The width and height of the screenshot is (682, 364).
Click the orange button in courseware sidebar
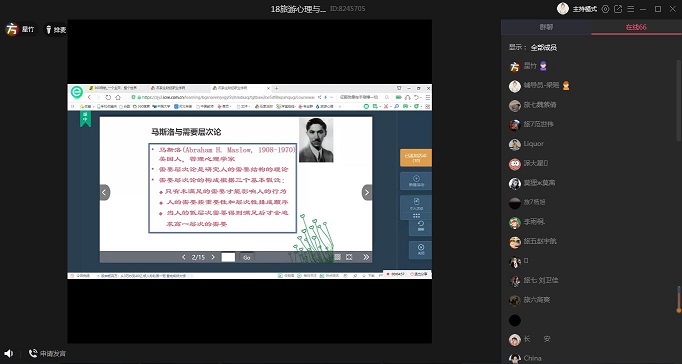pyautogui.click(x=416, y=157)
